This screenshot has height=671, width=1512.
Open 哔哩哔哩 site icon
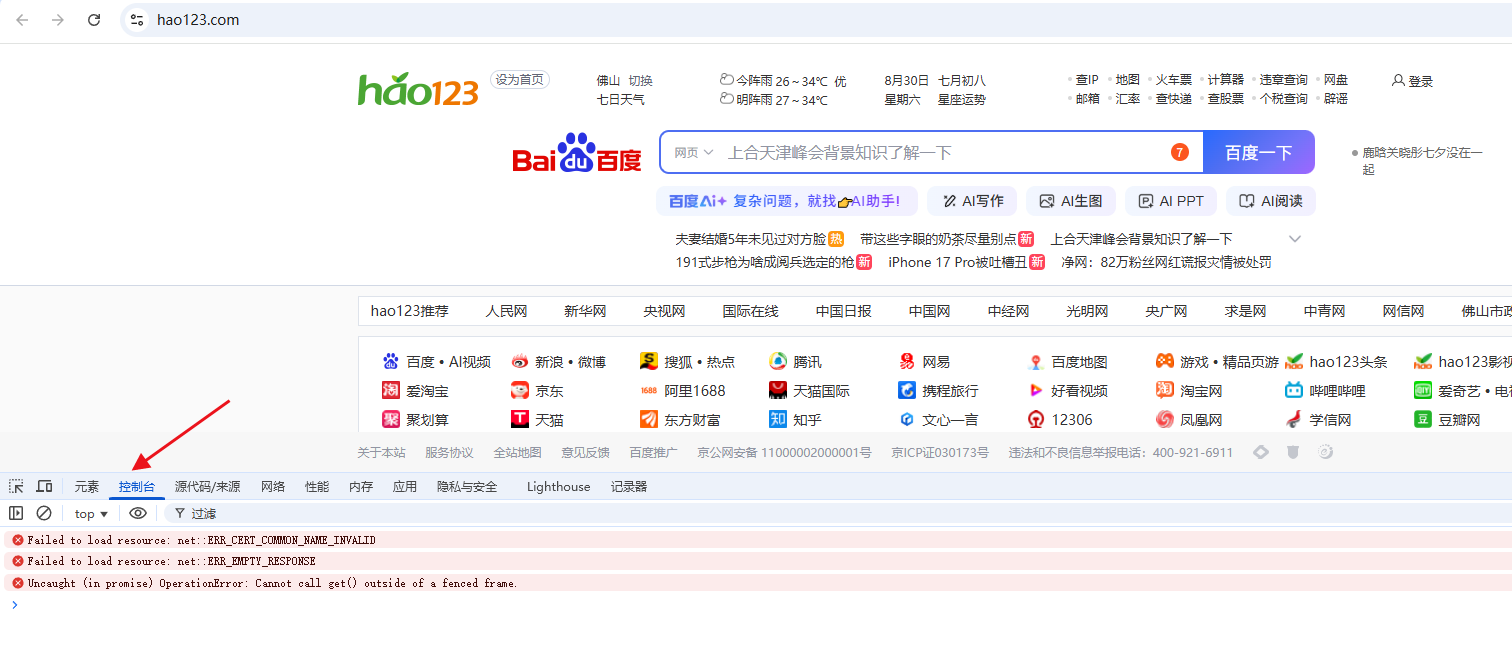pos(1294,390)
